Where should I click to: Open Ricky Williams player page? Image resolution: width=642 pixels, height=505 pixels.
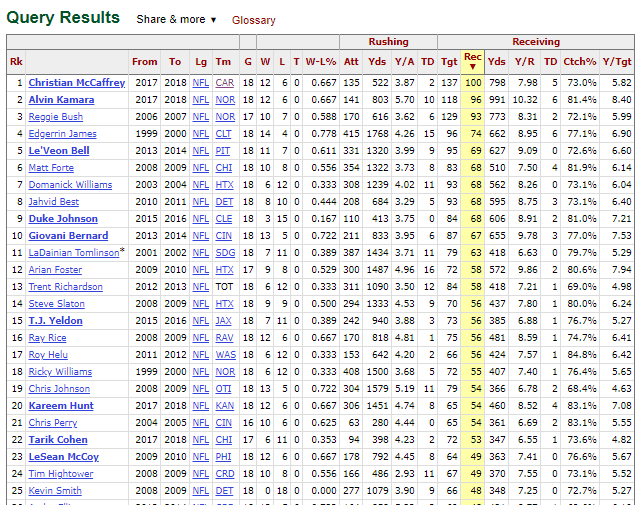[x=60, y=371]
